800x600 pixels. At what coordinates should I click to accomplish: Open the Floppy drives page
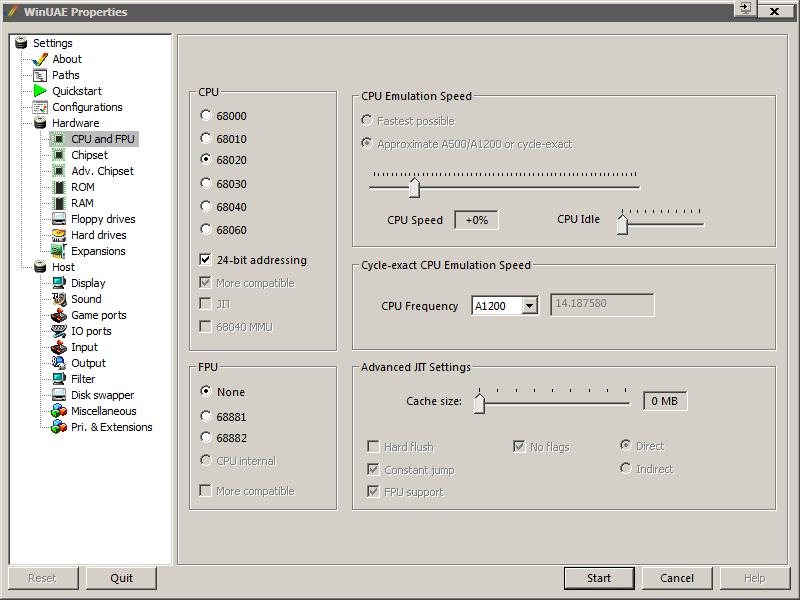point(103,219)
